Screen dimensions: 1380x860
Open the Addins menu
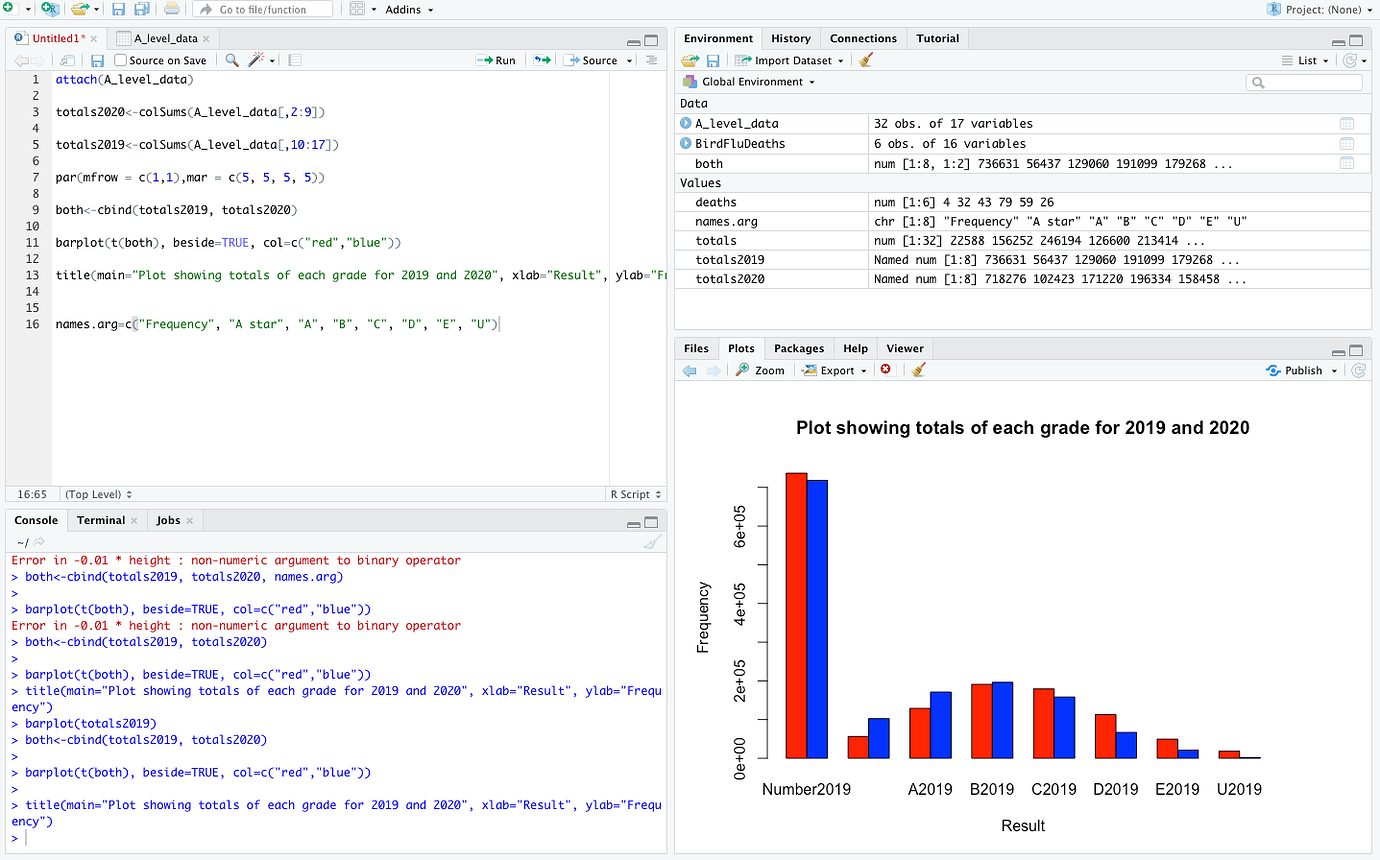[x=409, y=9]
